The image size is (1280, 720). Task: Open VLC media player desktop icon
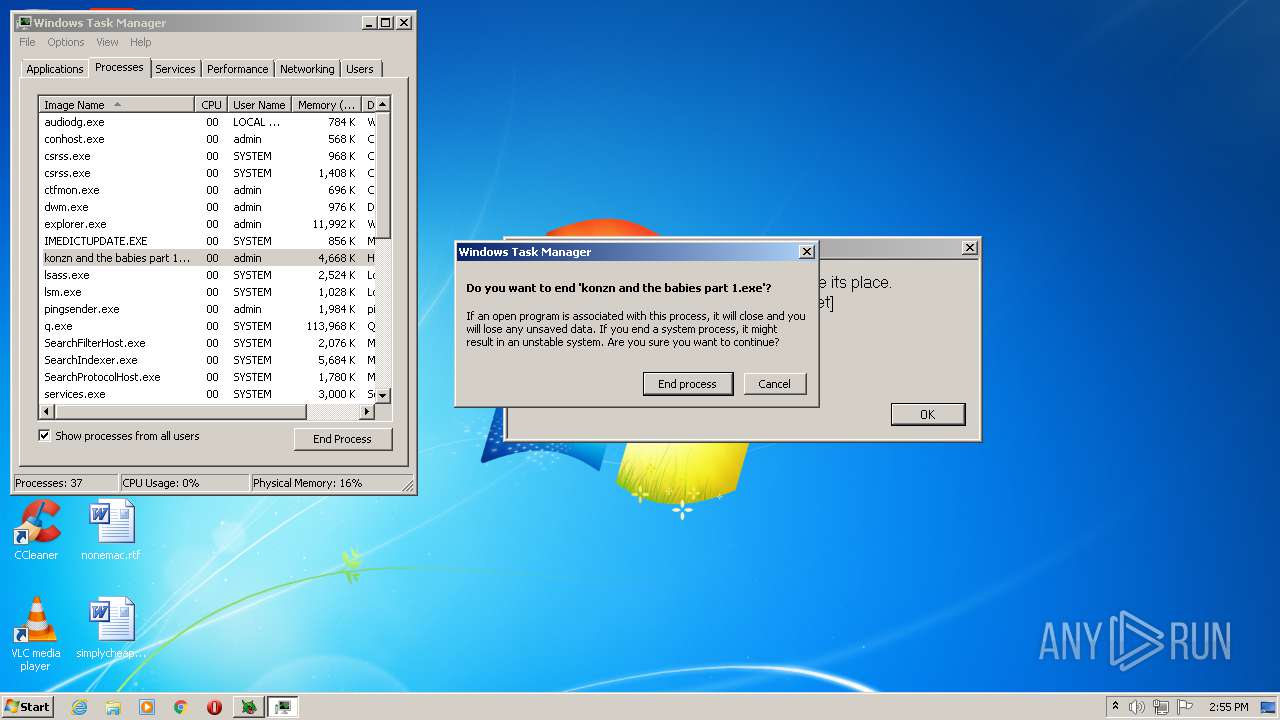click(36, 634)
